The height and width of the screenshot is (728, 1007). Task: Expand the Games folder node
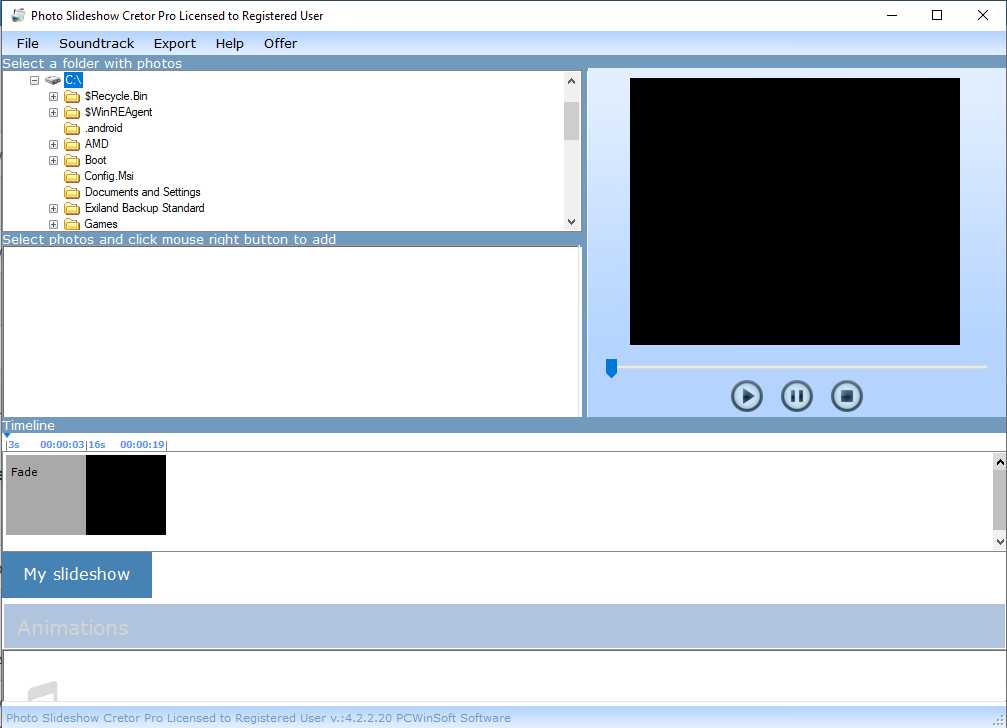pyautogui.click(x=53, y=225)
